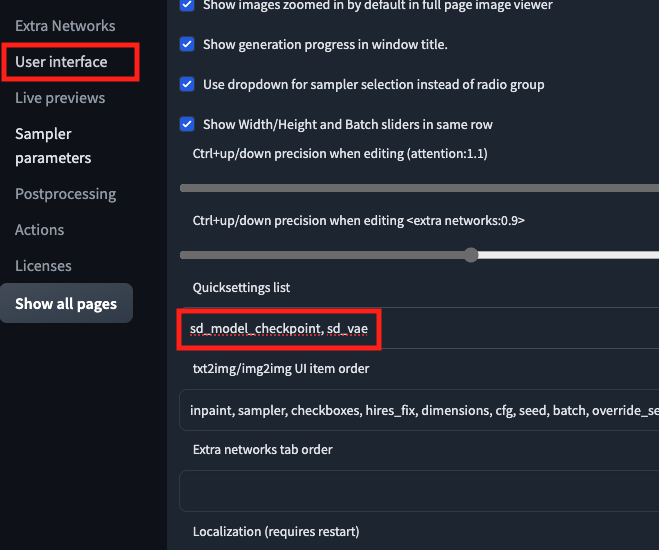Viewport: 659px width, 550px height.
Task: Open the Sampler parameters settings page
Action: [53, 146]
